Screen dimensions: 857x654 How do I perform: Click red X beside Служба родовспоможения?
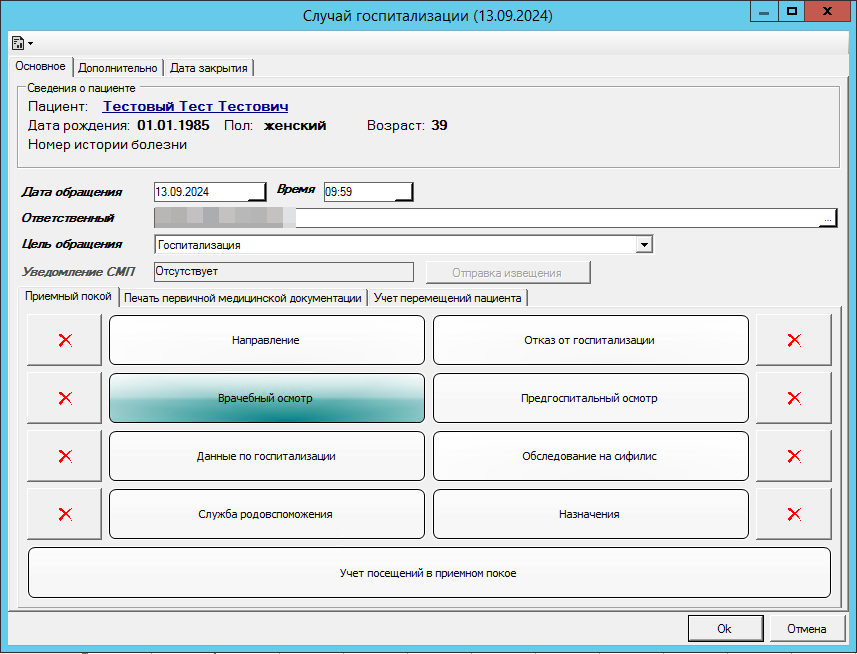coord(65,514)
